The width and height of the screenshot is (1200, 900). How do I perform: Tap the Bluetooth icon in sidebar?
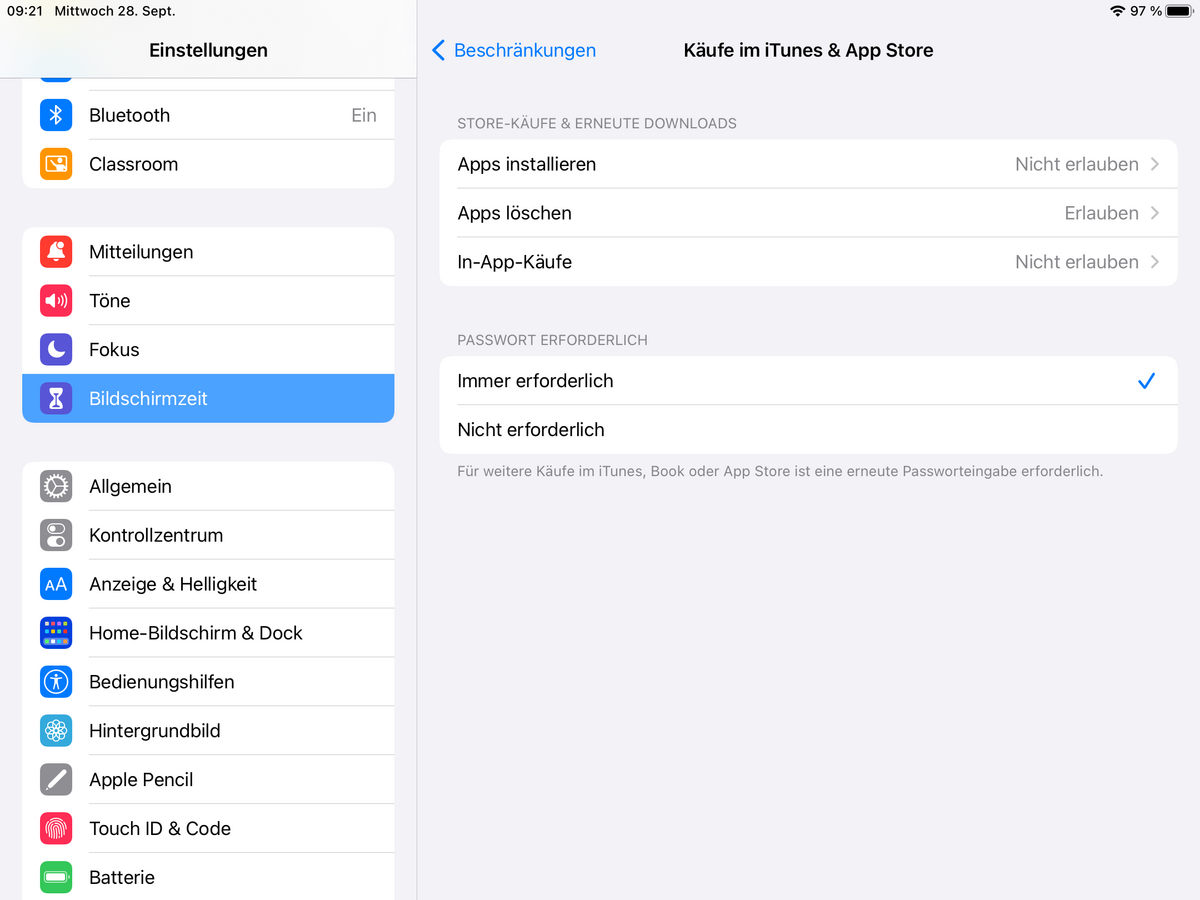pyautogui.click(x=56, y=115)
